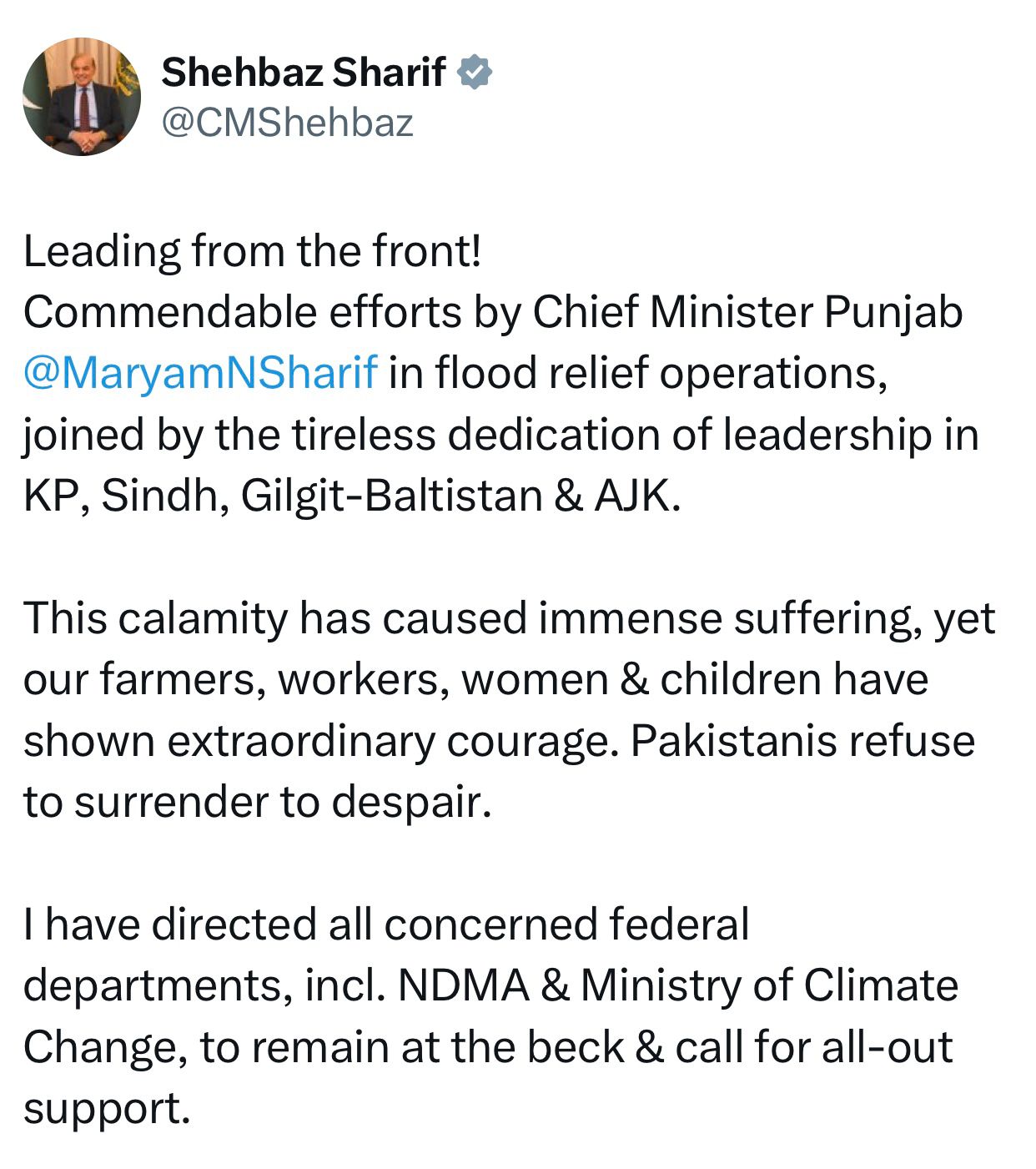Click the display name Shehbaz Sharif
Viewport: 1036px width, 1169px height.
pyautogui.click(x=304, y=73)
